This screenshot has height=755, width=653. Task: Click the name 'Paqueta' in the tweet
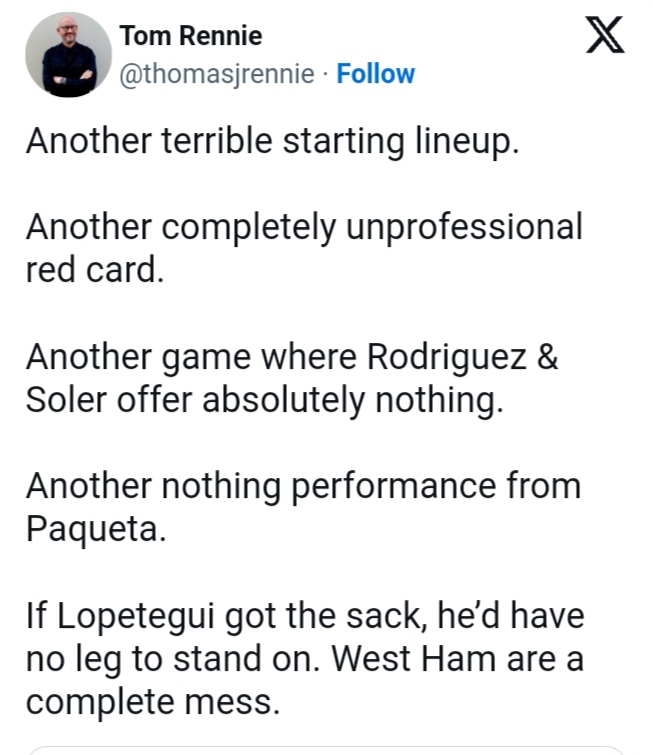pyautogui.click(x=95, y=528)
